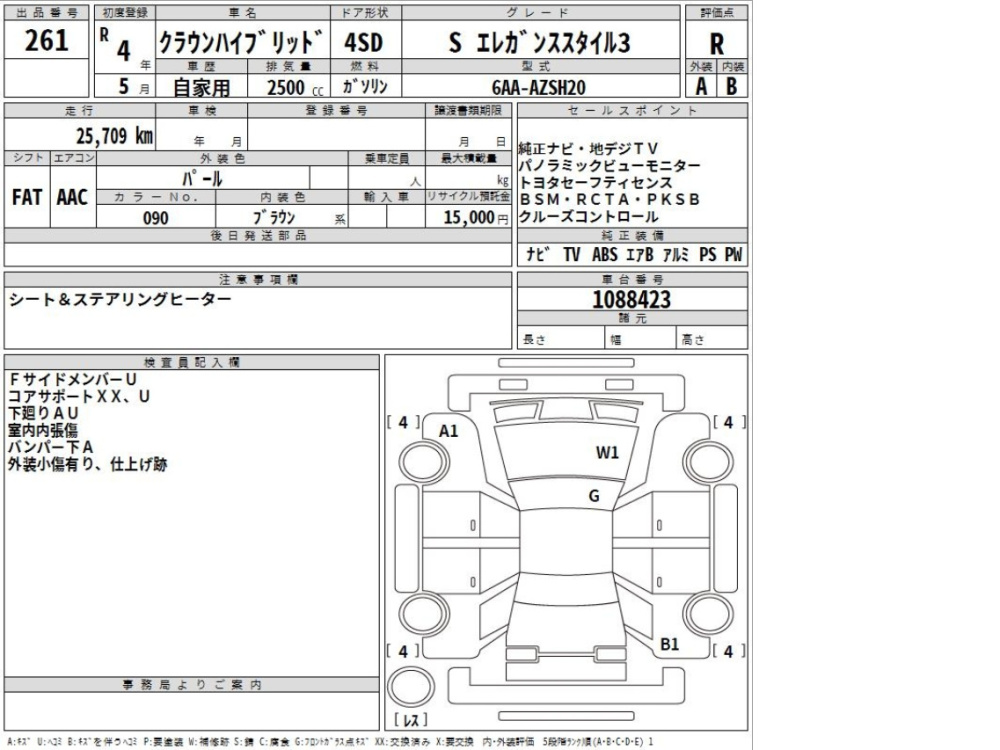This screenshot has height=750, width=1000.
Task: Click inspector note 下廻りAU
Action: tap(43, 413)
